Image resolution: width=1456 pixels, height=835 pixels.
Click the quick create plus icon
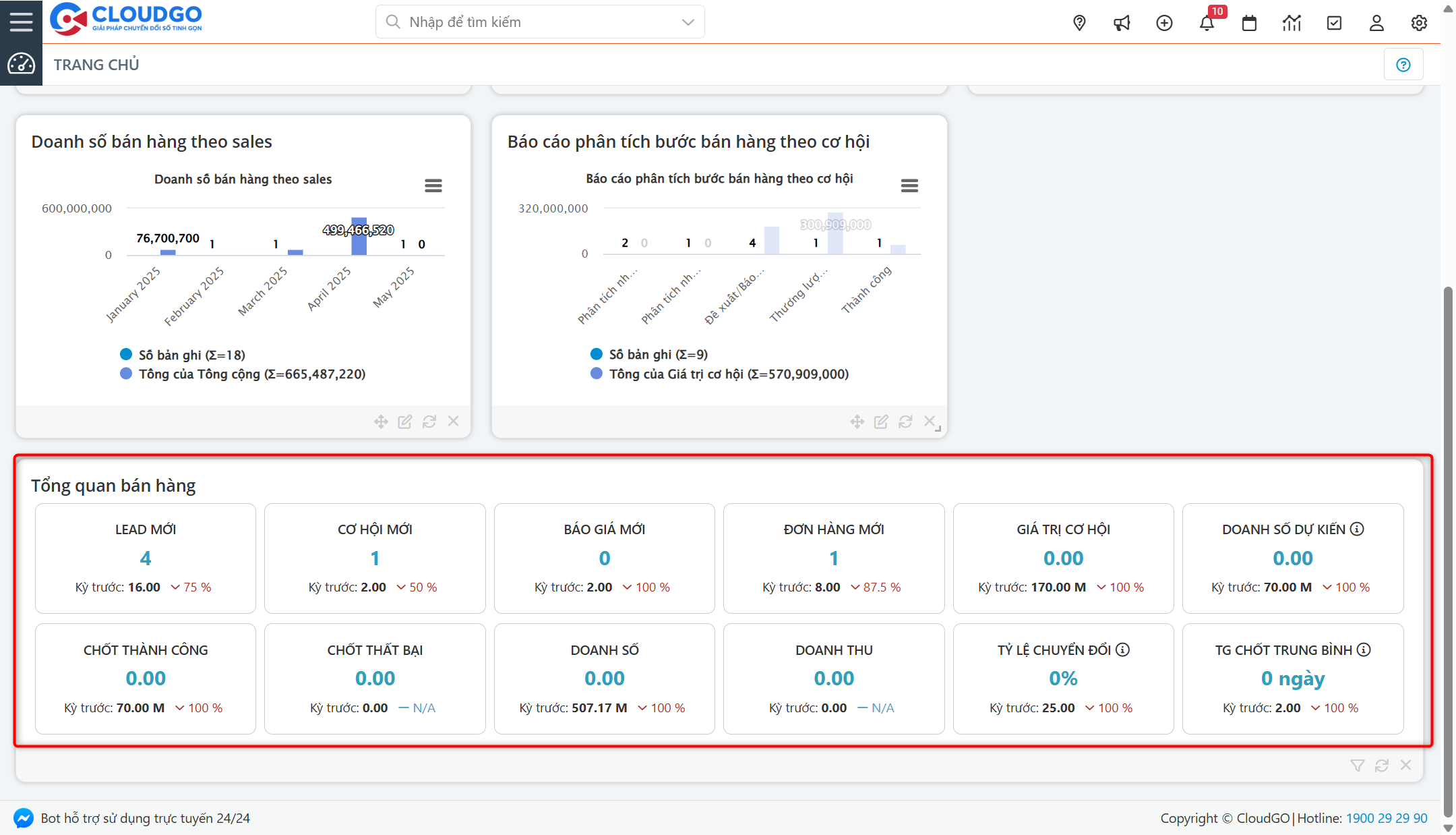click(1164, 23)
